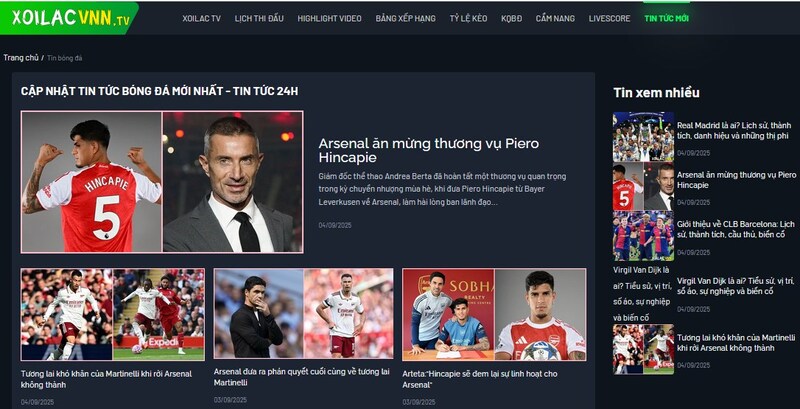
Task: Select the Tin tức mới tab
Action: pyautogui.click(x=666, y=18)
